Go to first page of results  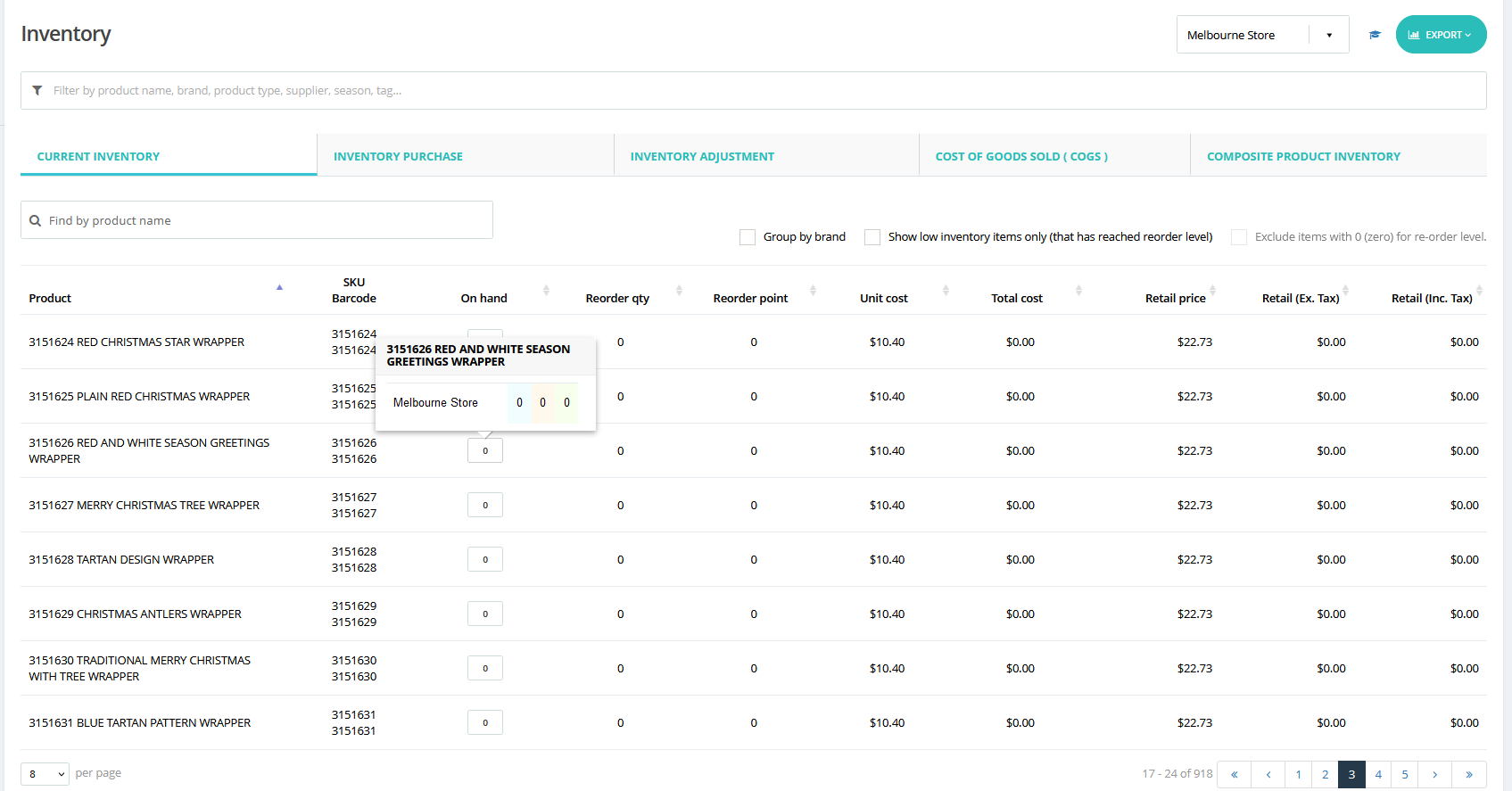tap(1235, 774)
